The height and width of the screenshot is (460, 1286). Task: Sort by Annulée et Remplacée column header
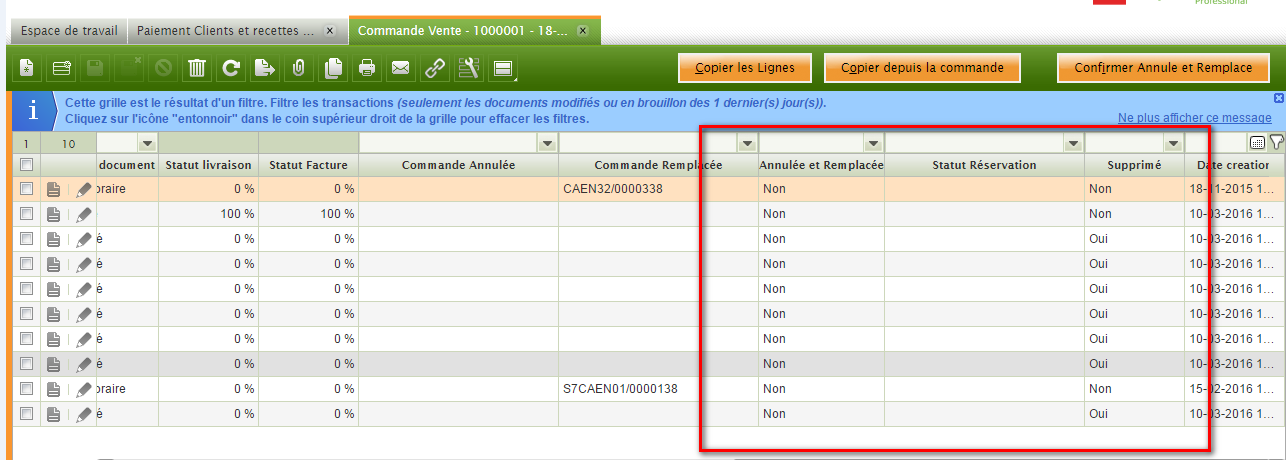(821, 164)
